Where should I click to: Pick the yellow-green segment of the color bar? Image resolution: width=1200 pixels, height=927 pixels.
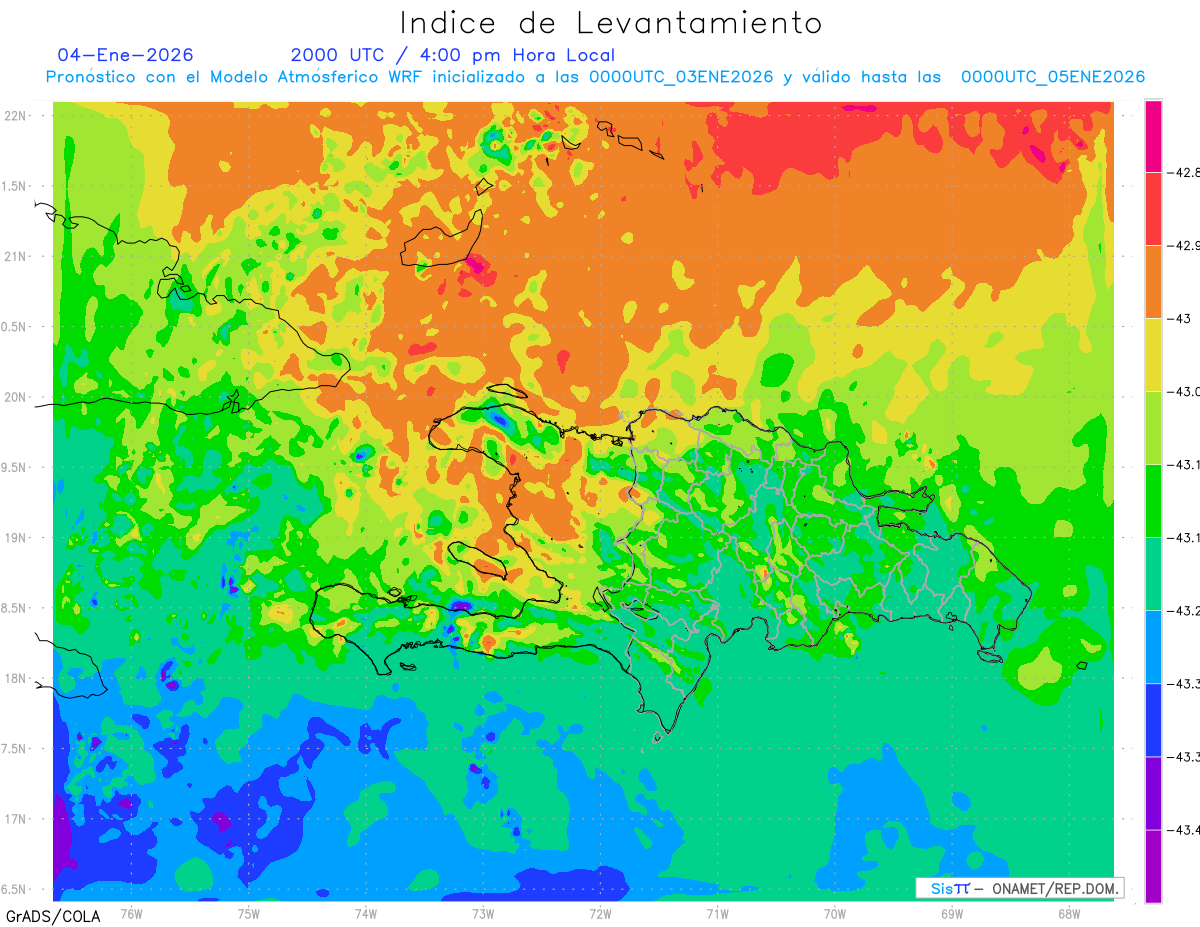1153,428
